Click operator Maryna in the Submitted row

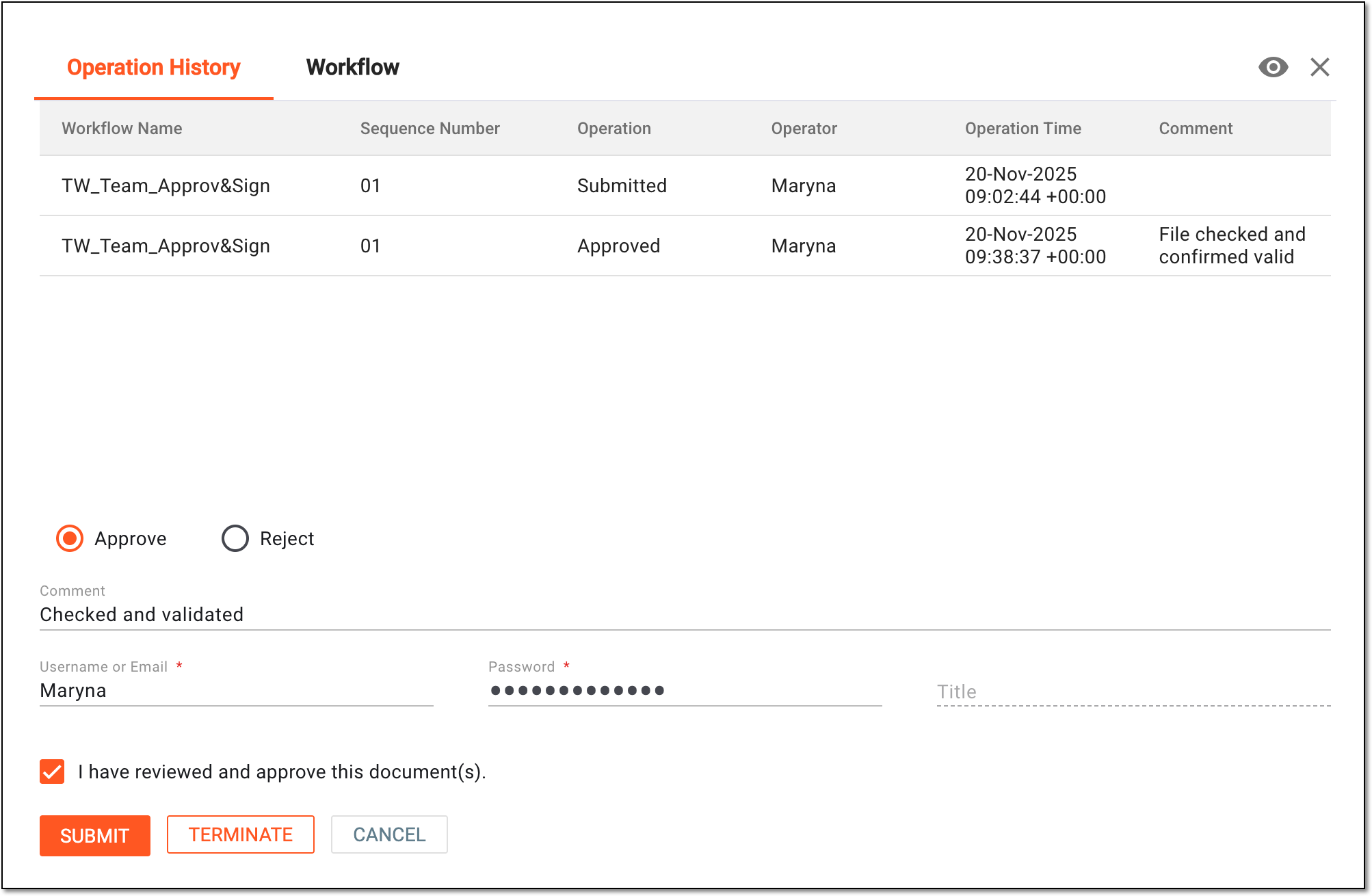tap(804, 185)
